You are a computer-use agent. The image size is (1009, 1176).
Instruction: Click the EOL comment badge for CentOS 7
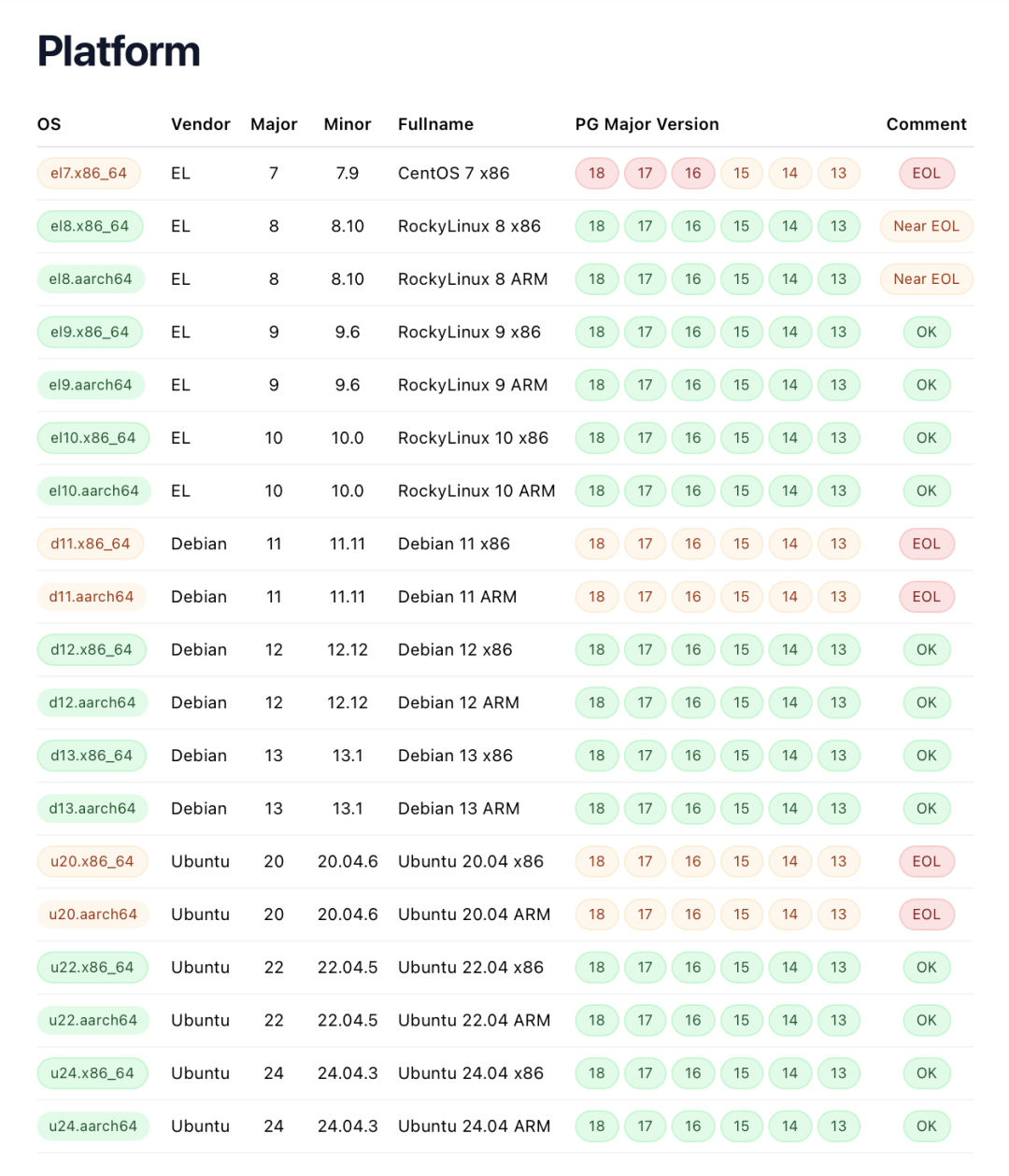pyautogui.click(x=926, y=173)
